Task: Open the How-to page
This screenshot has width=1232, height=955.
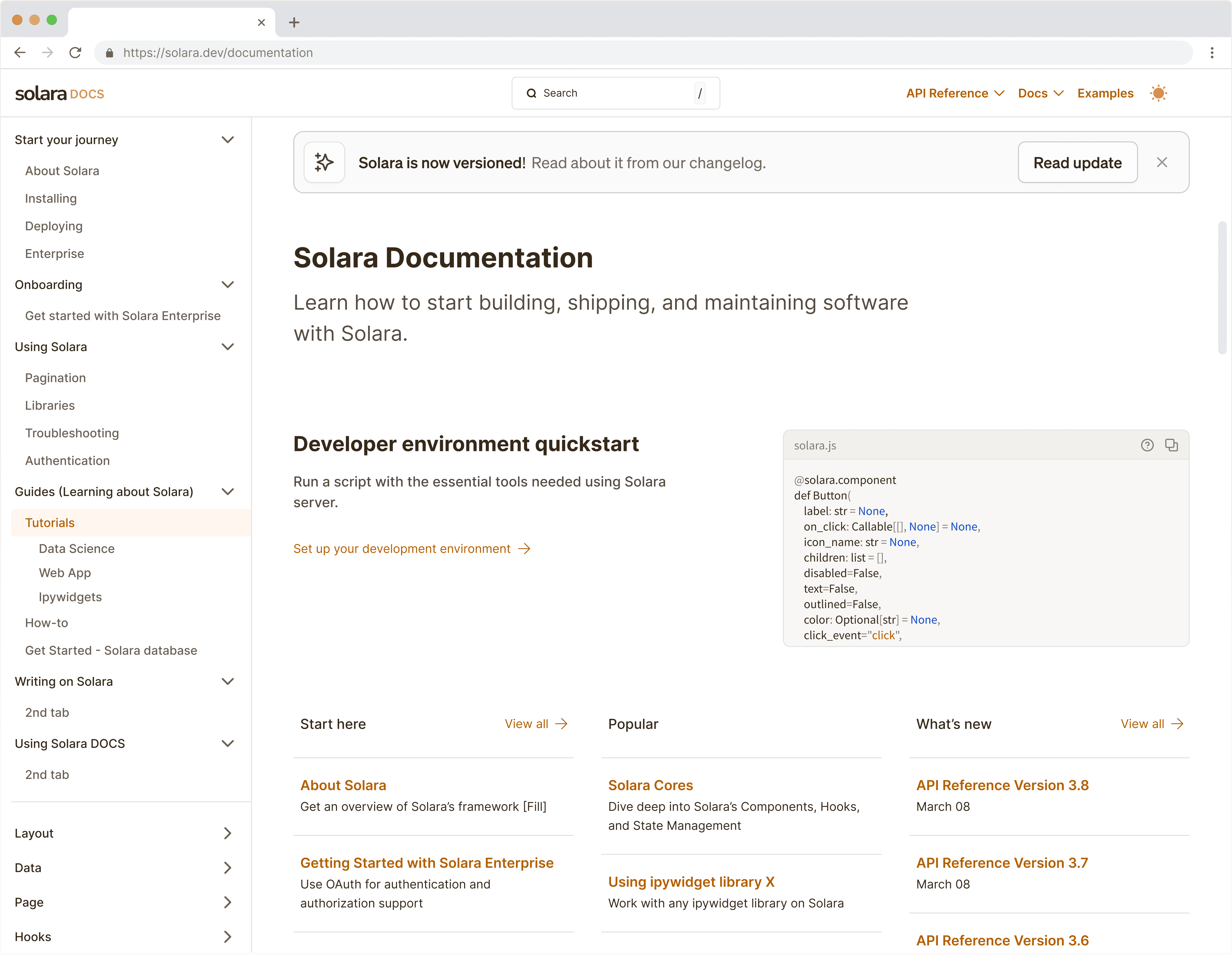Action: point(46,623)
